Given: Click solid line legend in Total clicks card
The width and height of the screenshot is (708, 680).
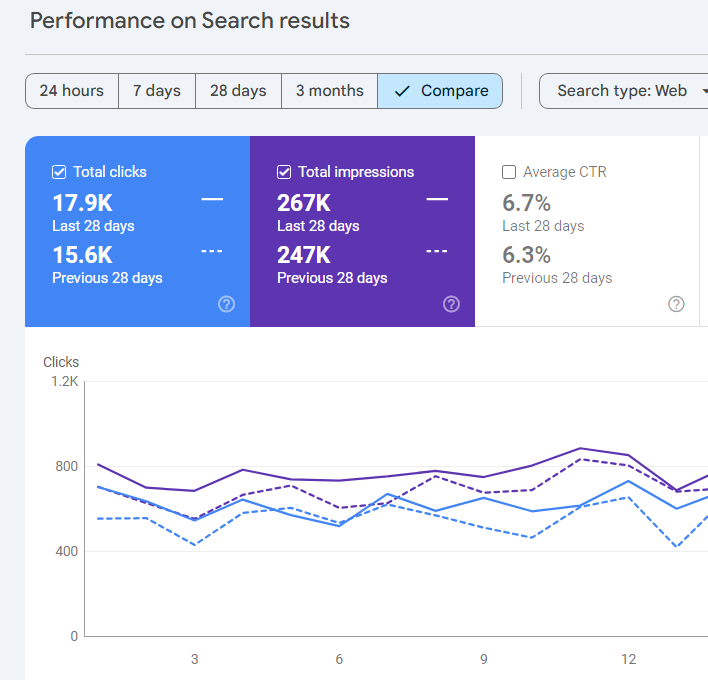Looking at the screenshot, I should coord(212,200).
